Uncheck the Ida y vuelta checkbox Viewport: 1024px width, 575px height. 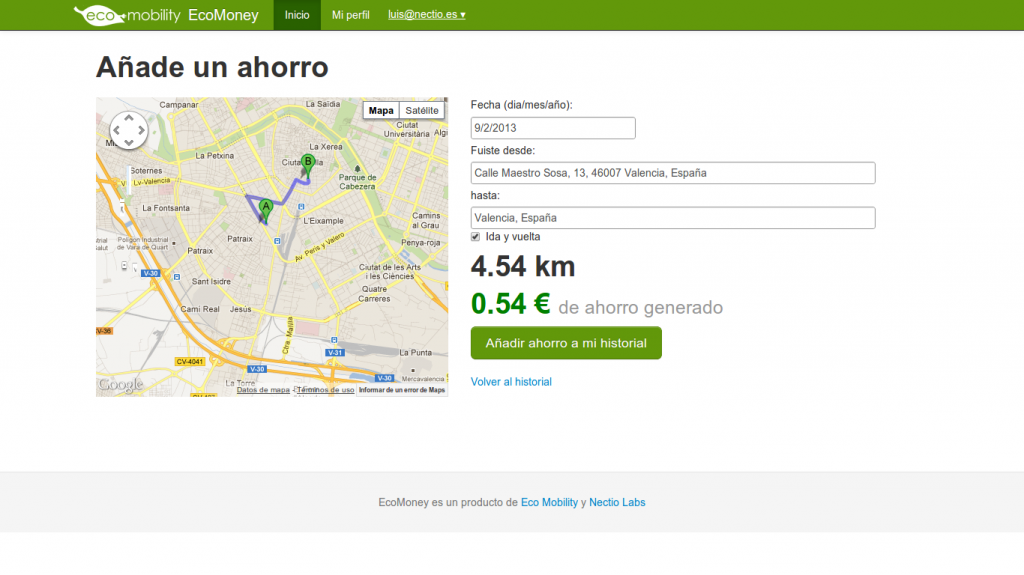point(476,237)
